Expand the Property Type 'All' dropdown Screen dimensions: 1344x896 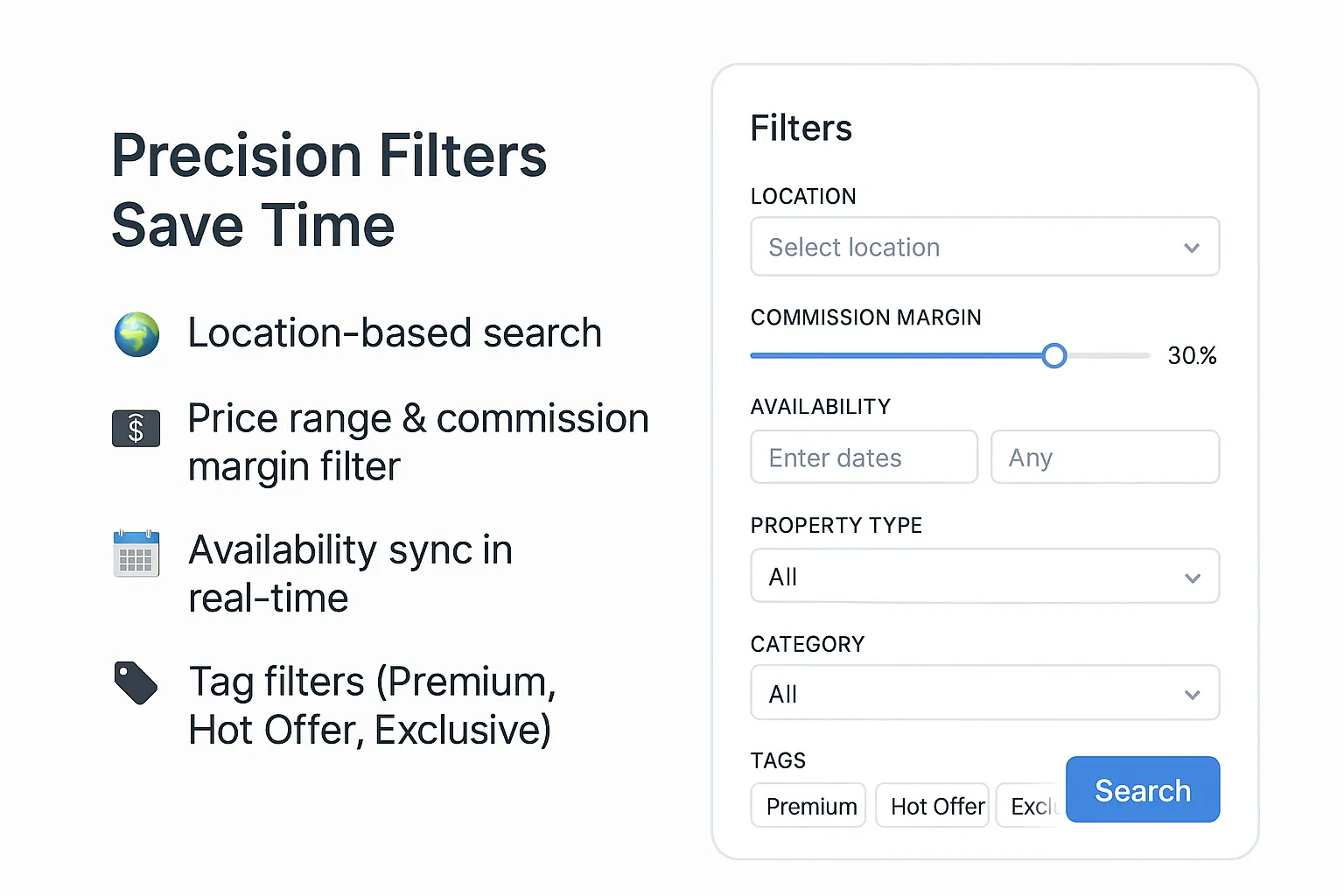click(x=962, y=577)
